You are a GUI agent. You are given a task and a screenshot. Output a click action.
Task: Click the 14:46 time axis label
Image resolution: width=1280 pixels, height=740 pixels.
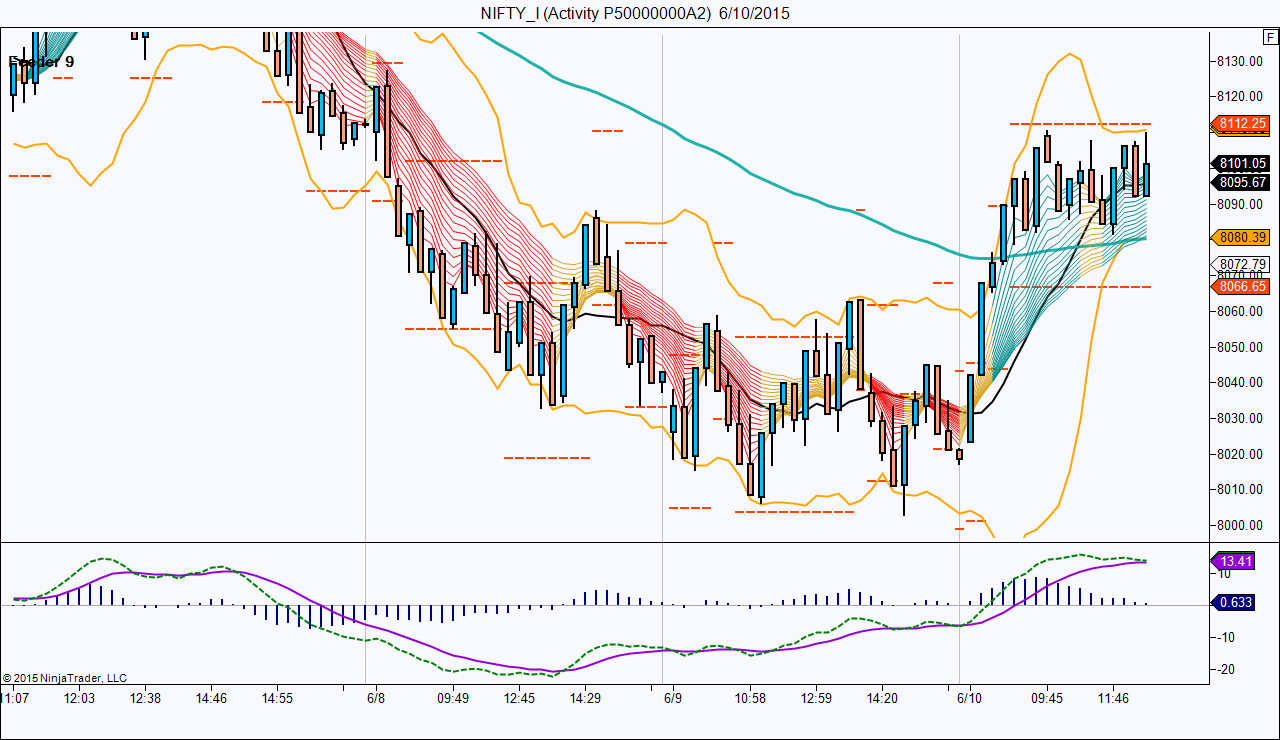211,698
